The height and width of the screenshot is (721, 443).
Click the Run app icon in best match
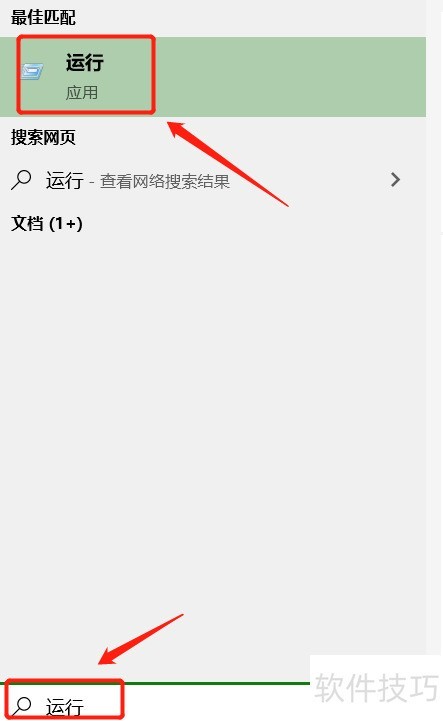pyautogui.click(x=32, y=71)
